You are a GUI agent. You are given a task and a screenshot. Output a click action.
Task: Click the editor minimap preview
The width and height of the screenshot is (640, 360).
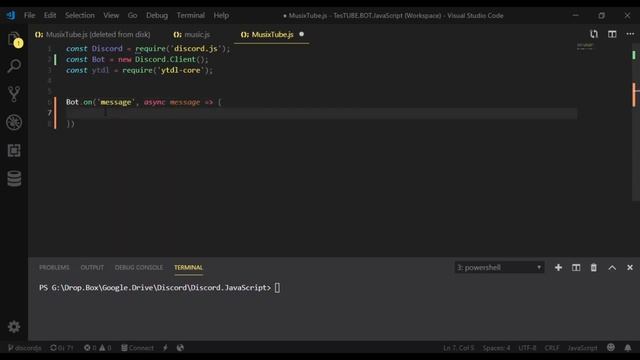(x=585, y=47)
